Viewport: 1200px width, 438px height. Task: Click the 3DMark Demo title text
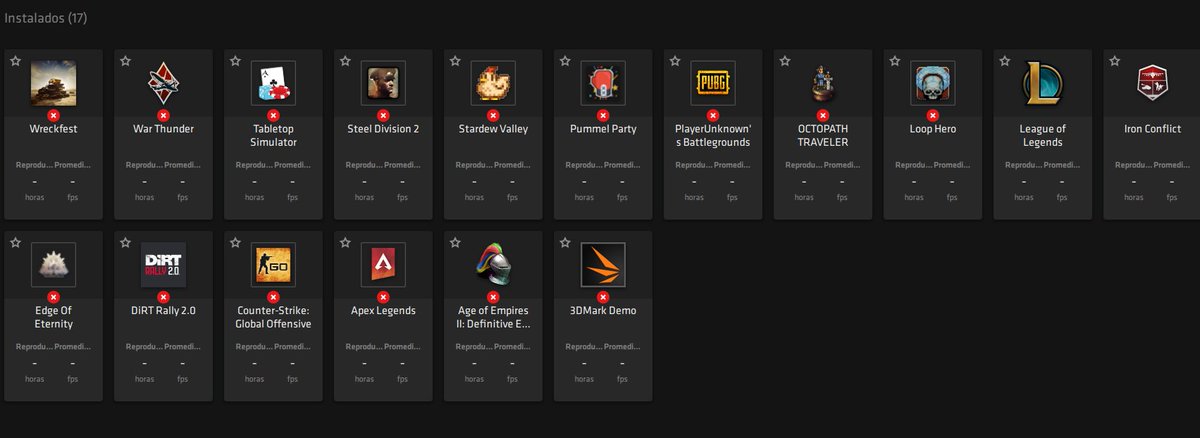(603, 311)
